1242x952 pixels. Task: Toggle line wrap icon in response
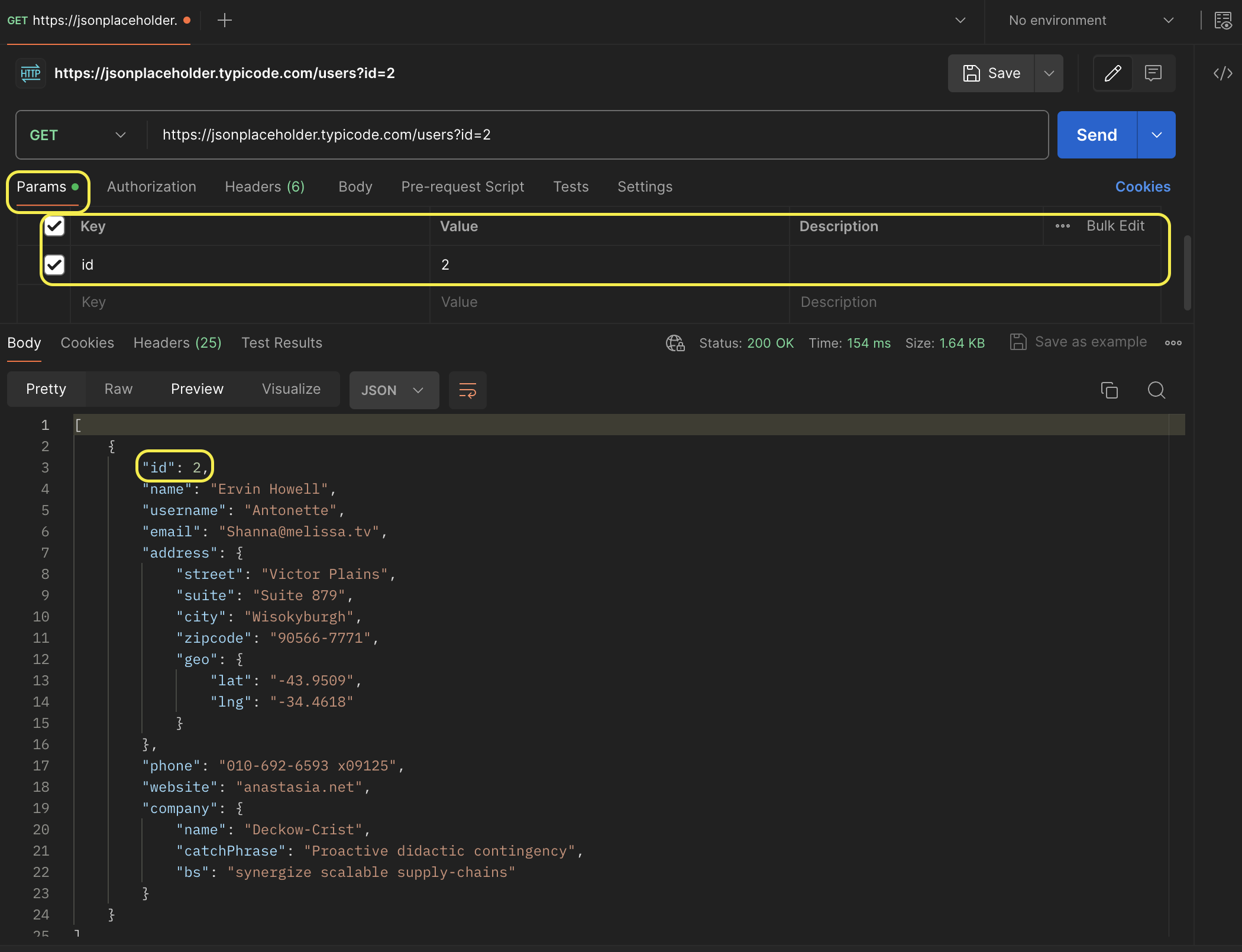[x=467, y=390]
